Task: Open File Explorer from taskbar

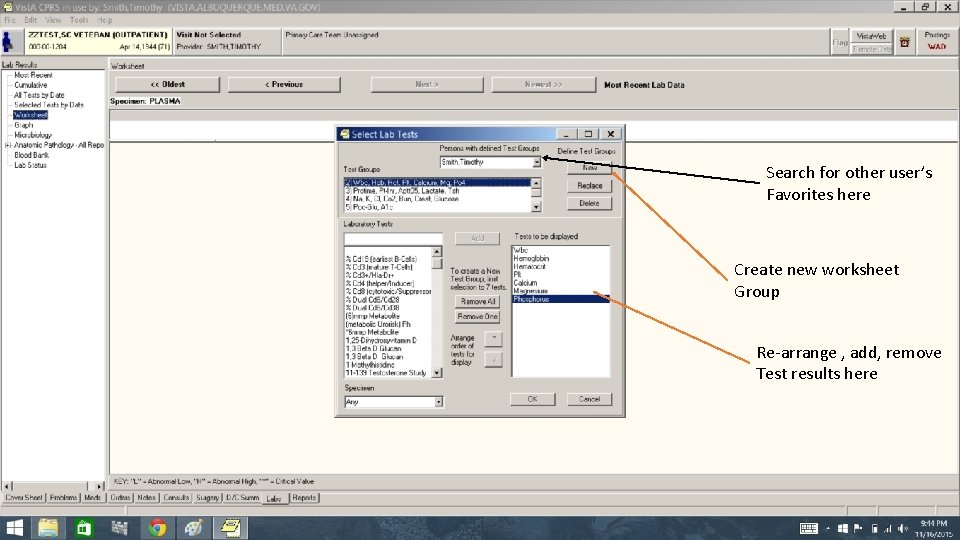Action: click(48, 528)
